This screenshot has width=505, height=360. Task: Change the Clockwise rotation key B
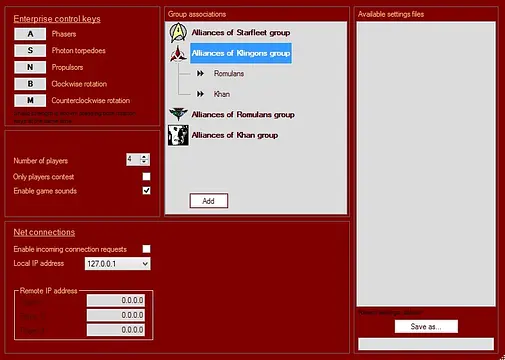(x=30, y=84)
